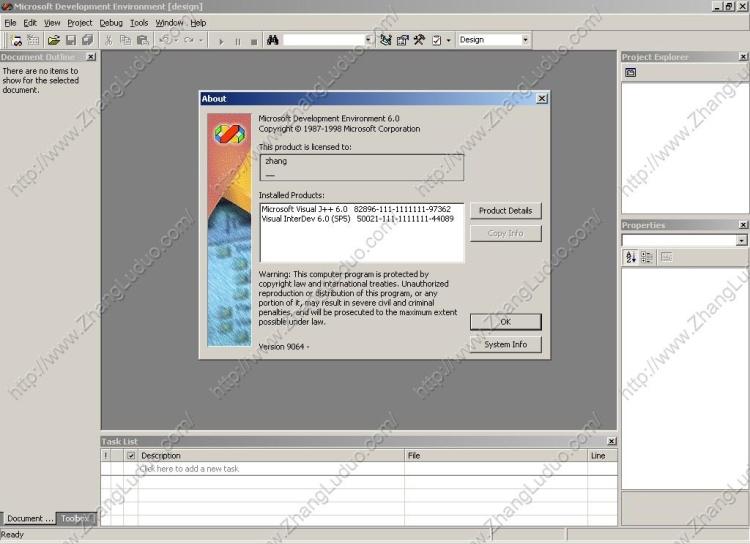Switch to the Document Outline tab
The height and width of the screenshot is (544, 750).
pyautogui.click(x=30, y=519)
